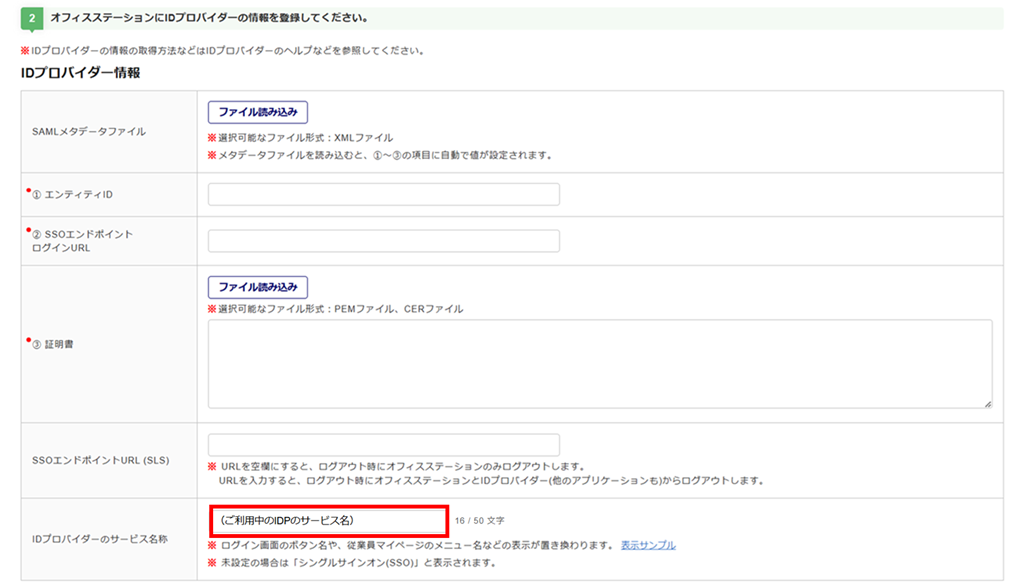Click the SAML metadata ファイル読み込み button
The height and width of the screenshot is (584, 1024).
pyautogui.click(x=258, y=112)
